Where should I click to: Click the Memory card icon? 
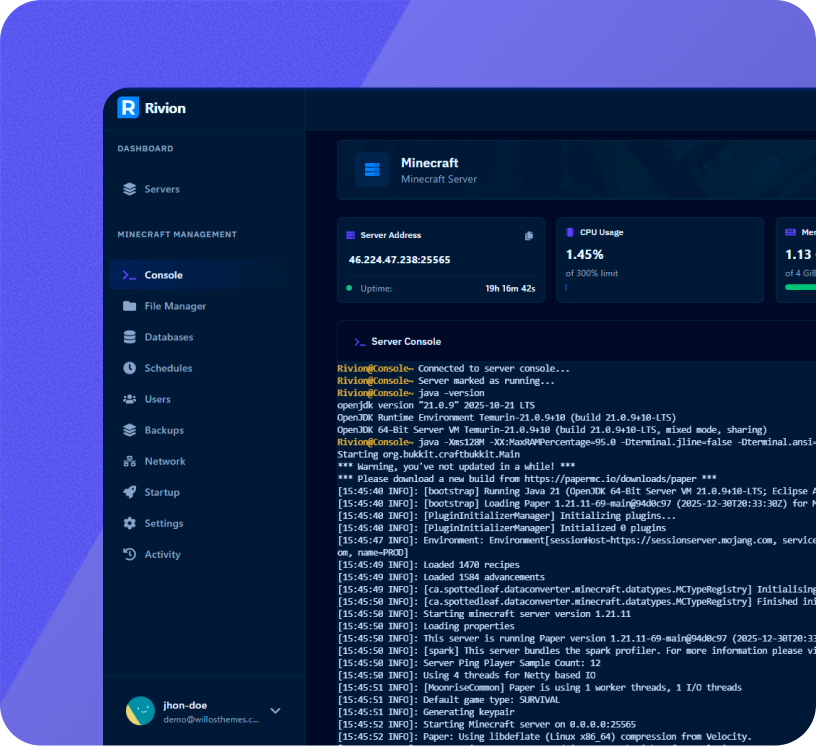(790, 232)
